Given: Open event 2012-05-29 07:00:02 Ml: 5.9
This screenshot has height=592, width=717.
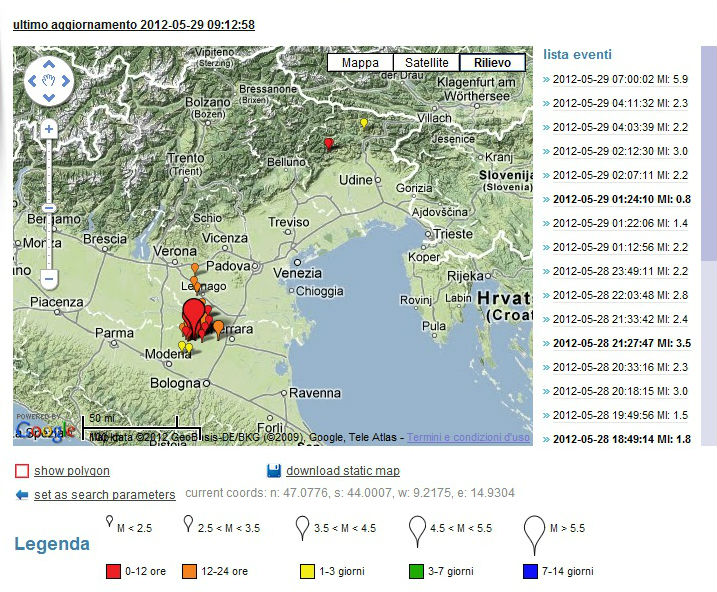Looking at the screenshot, I should 620,80.
